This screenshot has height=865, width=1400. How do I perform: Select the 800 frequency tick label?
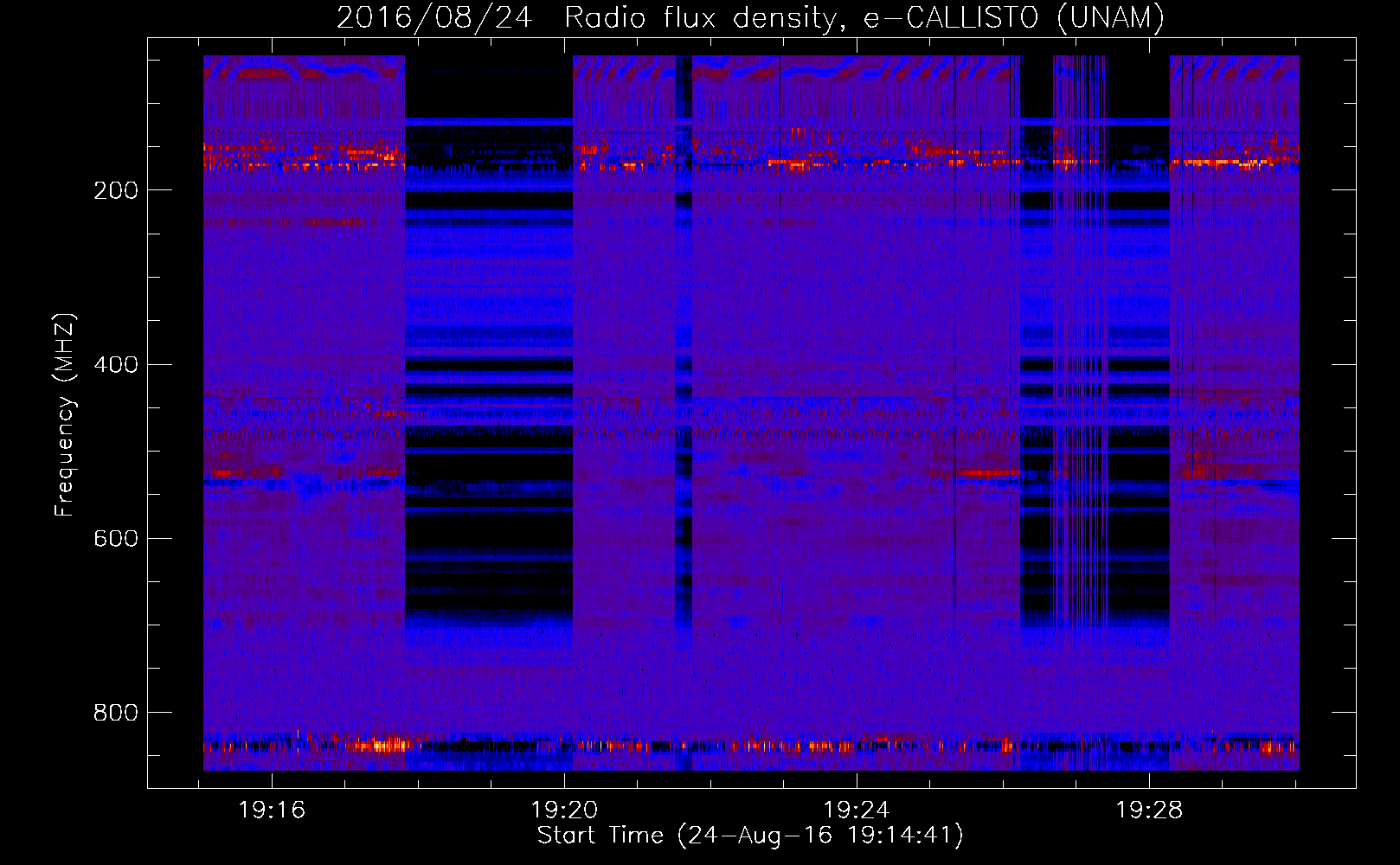(116, 713)
